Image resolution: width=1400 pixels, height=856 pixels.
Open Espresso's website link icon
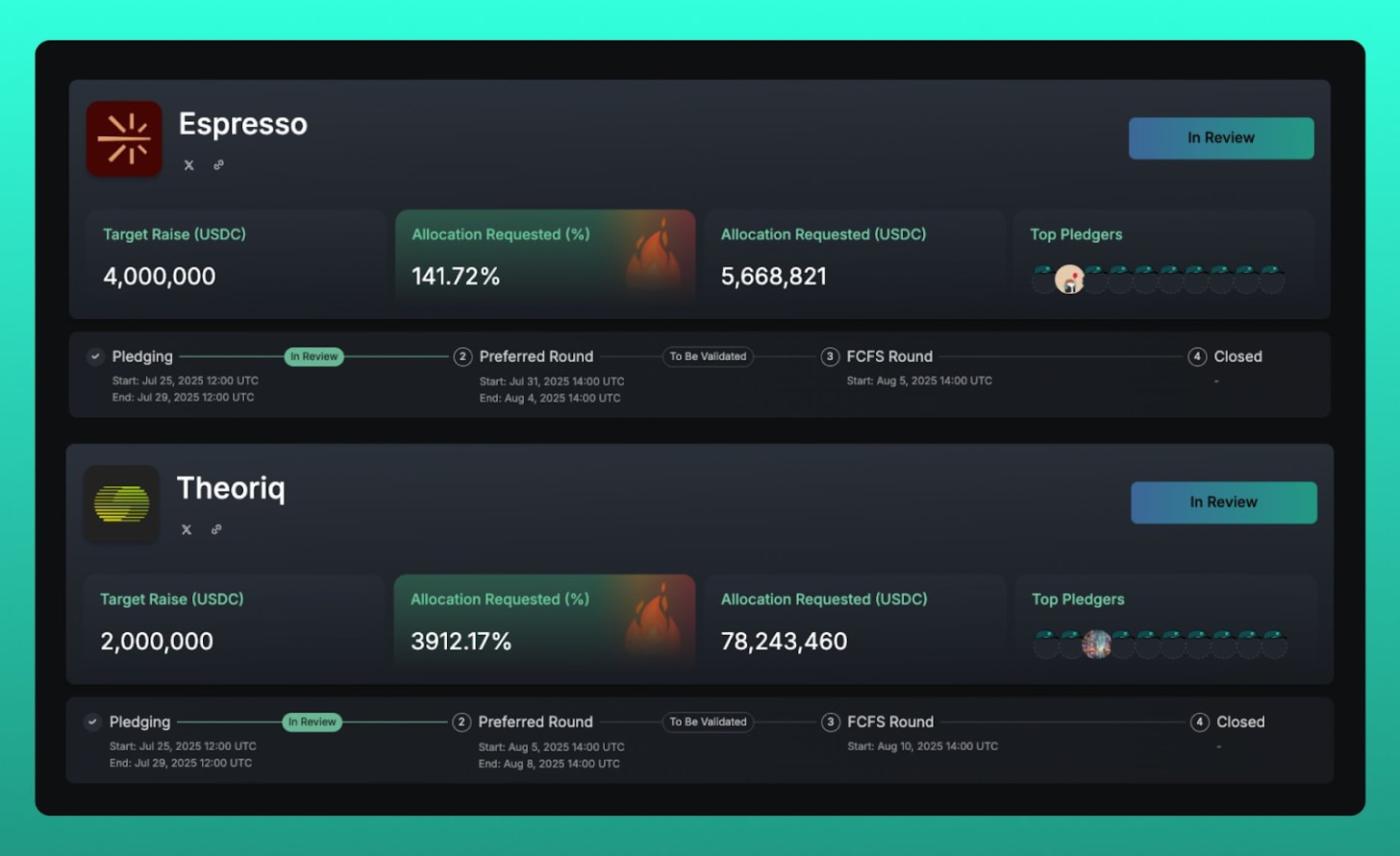tap(218, 165)
